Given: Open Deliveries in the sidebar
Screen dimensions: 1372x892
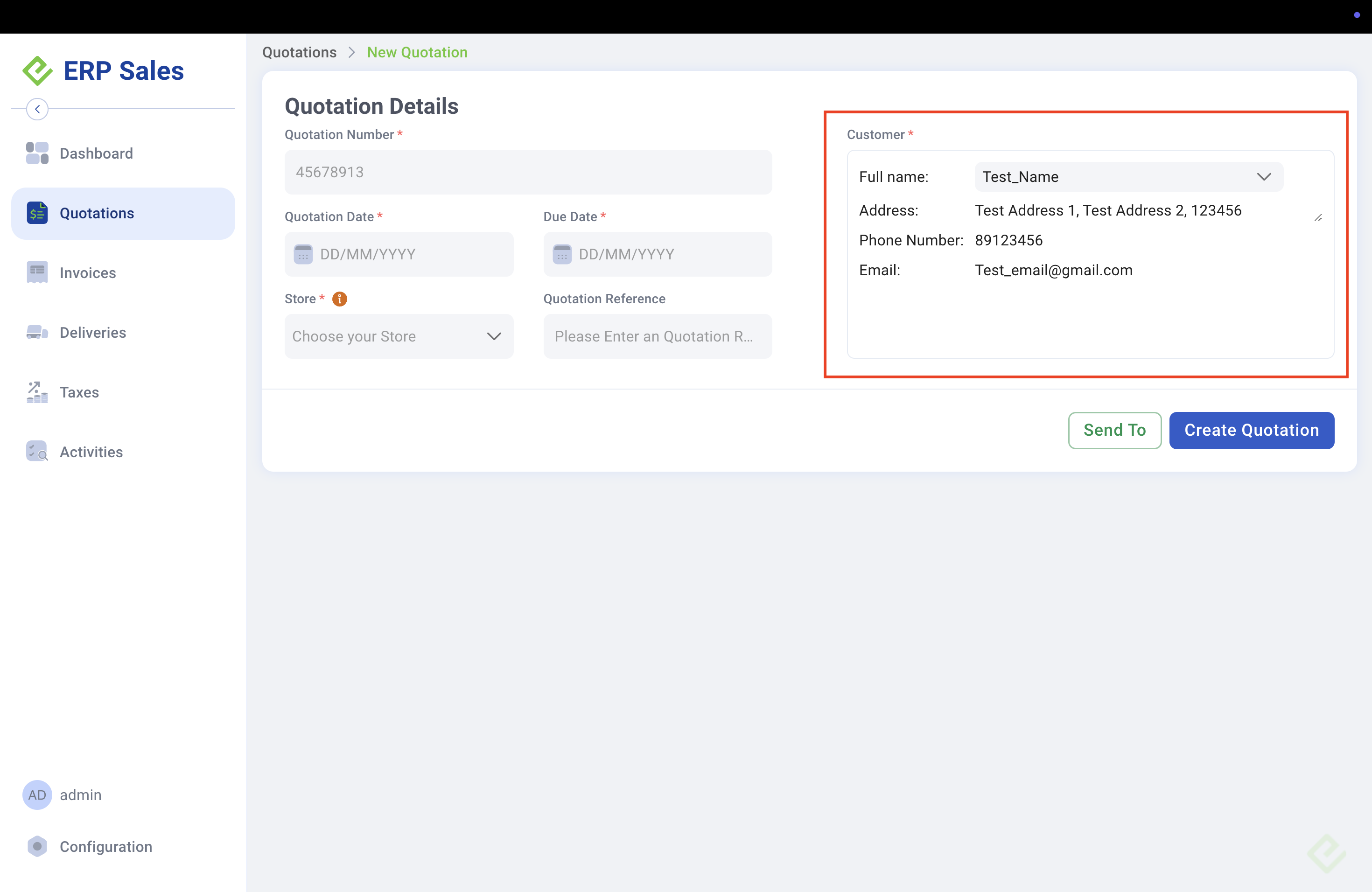Looking at the screenshot, I should (123, 333).
